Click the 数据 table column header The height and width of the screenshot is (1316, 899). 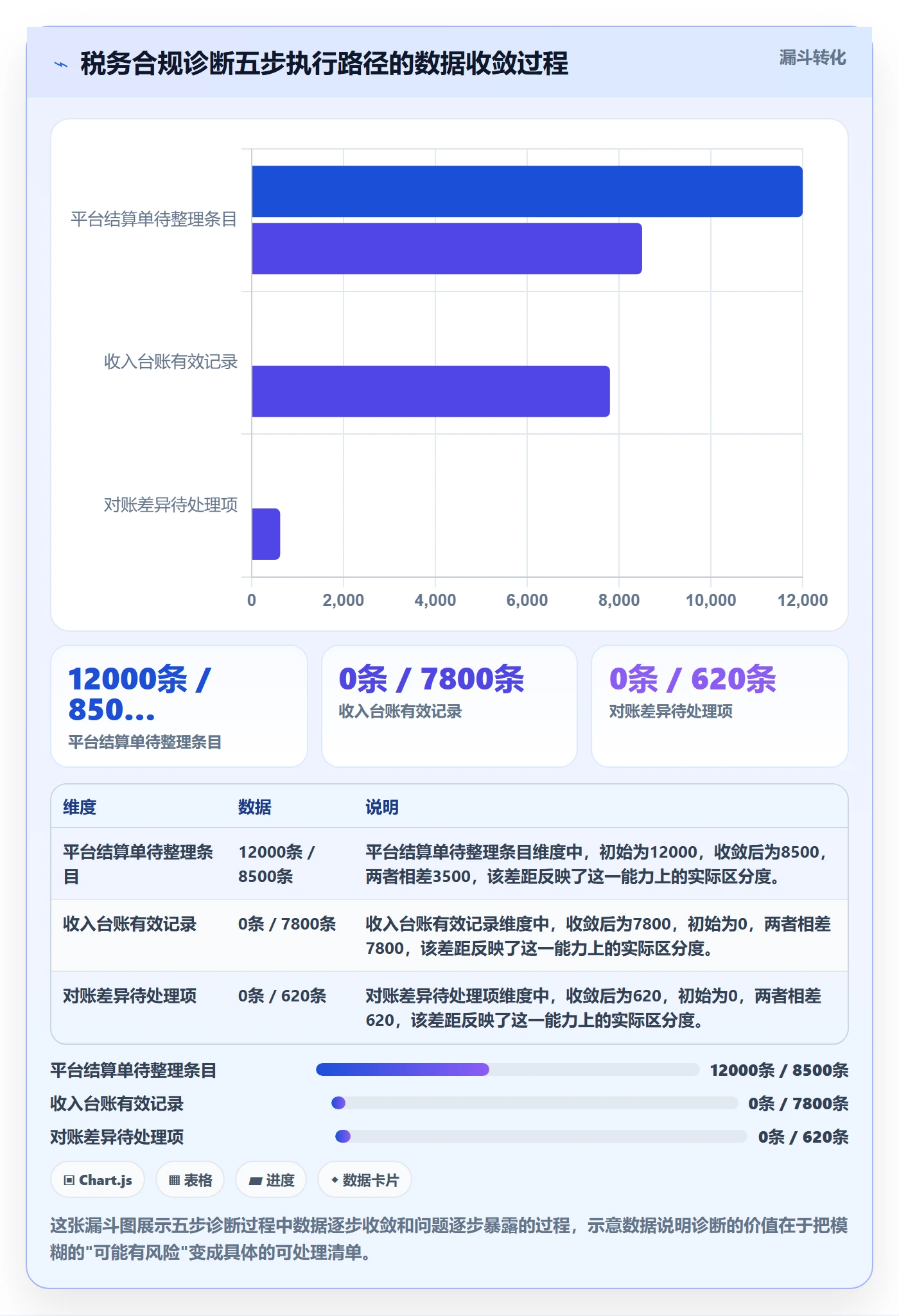(x=255, y=807)
